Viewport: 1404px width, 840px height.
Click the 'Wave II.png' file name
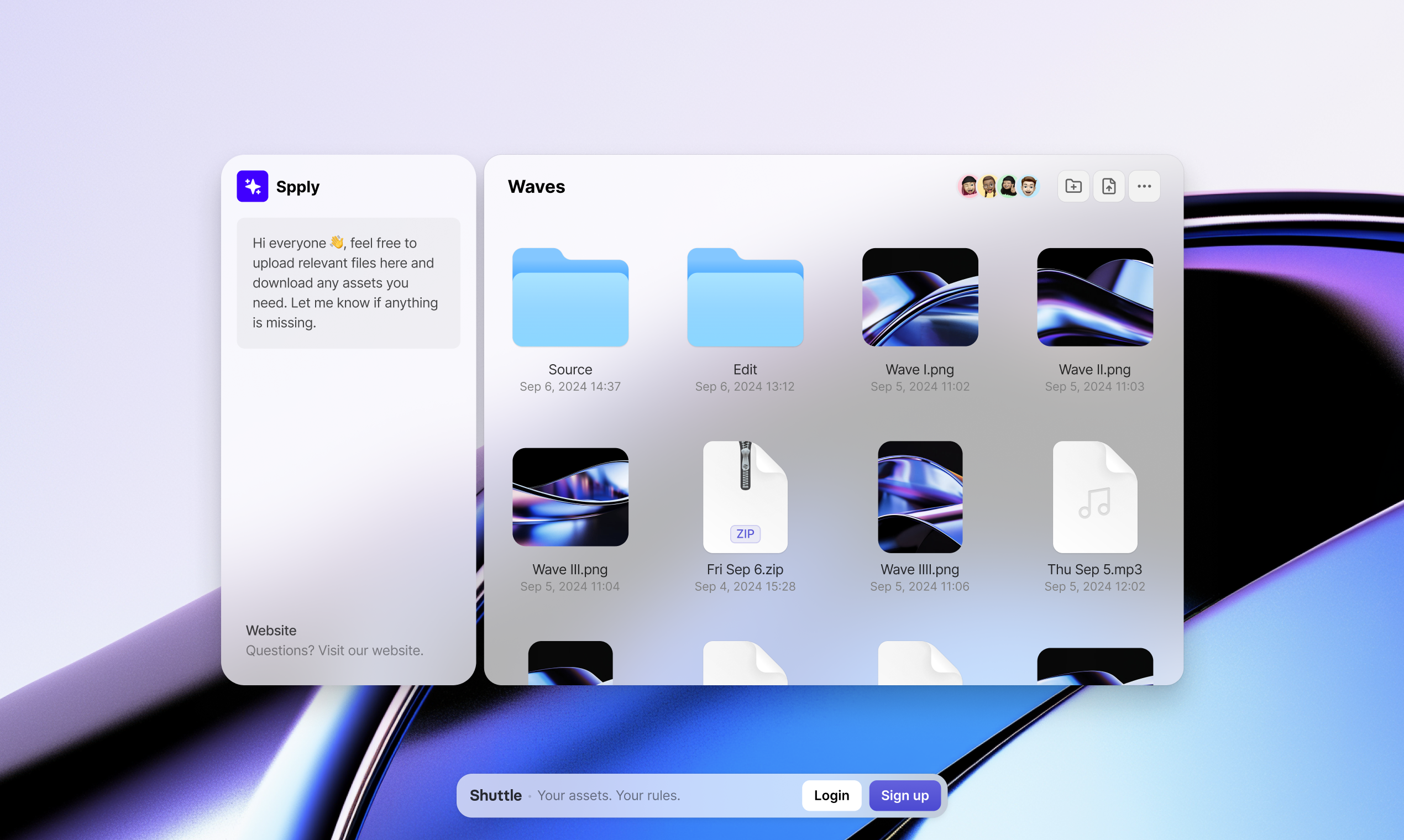point(1095,370)
